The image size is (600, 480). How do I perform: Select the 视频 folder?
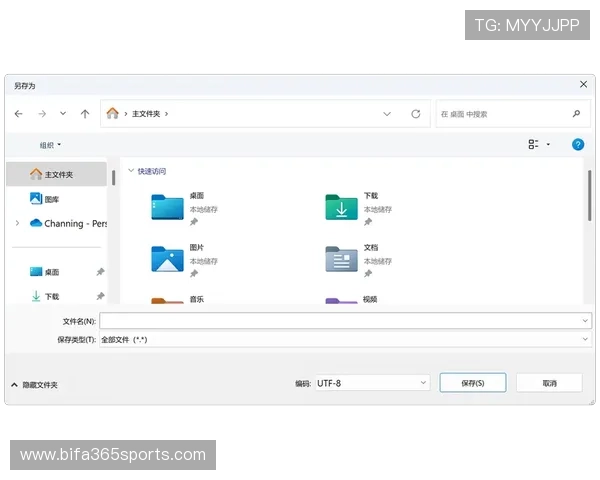click(x=352, y=299)
